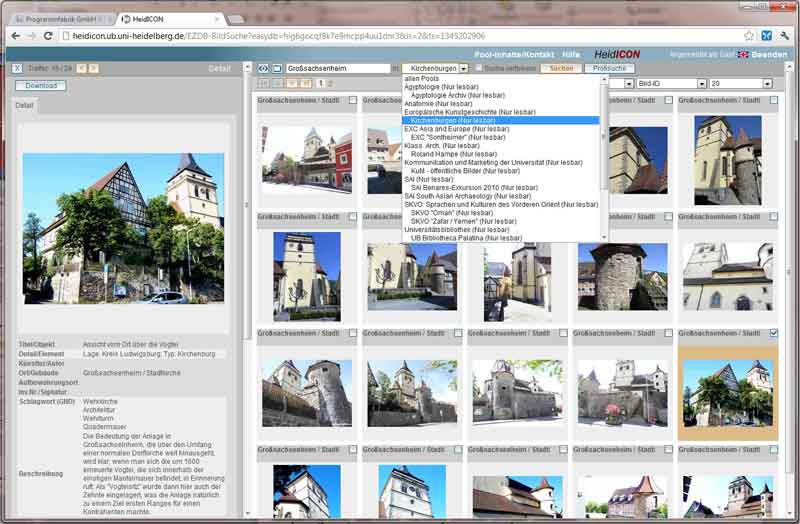Select checkbox above tall bell tower thumbnail
Screen dimensions: 800x524
(x=353, y=217)
